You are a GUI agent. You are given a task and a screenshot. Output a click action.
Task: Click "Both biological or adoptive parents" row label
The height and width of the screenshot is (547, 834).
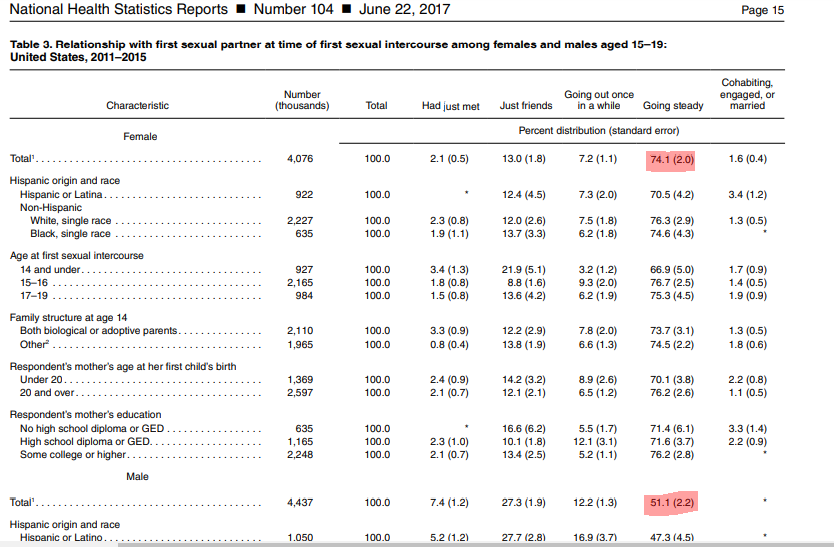(98, 331)
